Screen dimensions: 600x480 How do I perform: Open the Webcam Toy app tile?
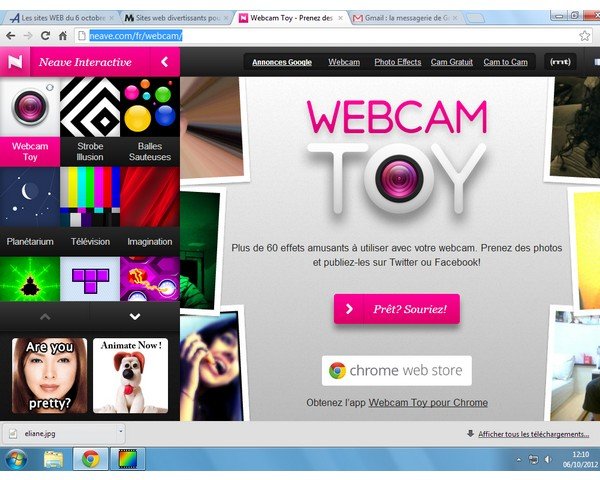point(30,122)
